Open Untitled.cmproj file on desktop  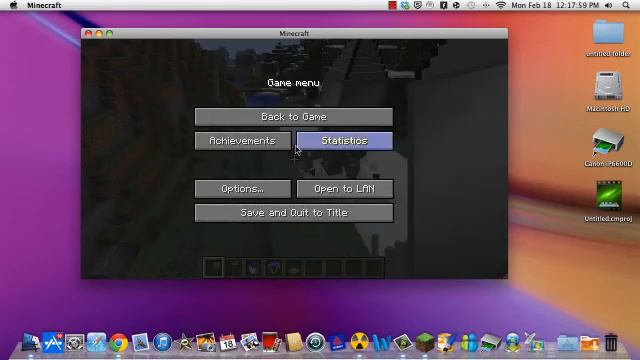click(x=608, y=201)
